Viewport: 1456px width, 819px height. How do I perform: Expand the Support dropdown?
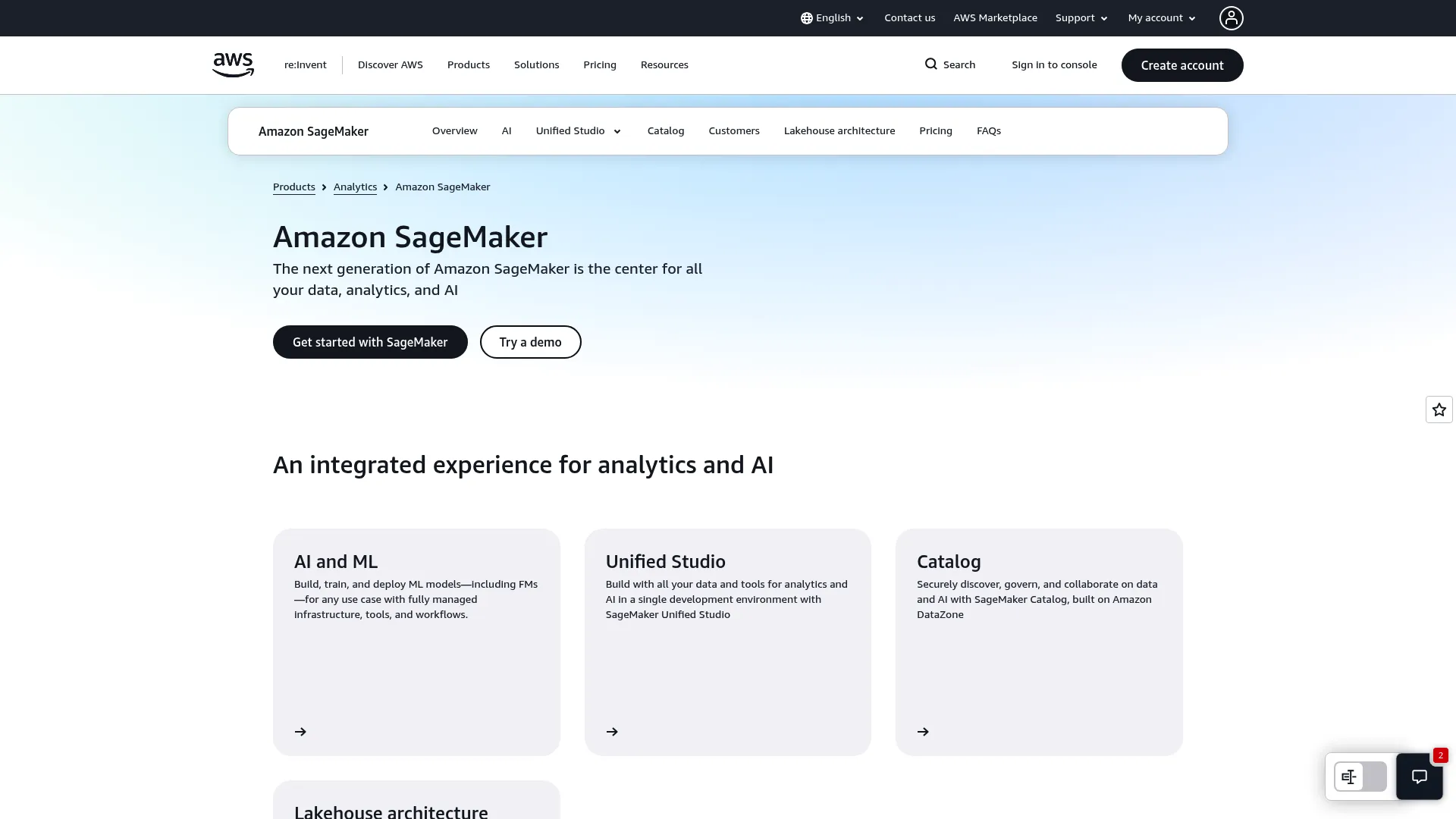tap(1081, 18)
